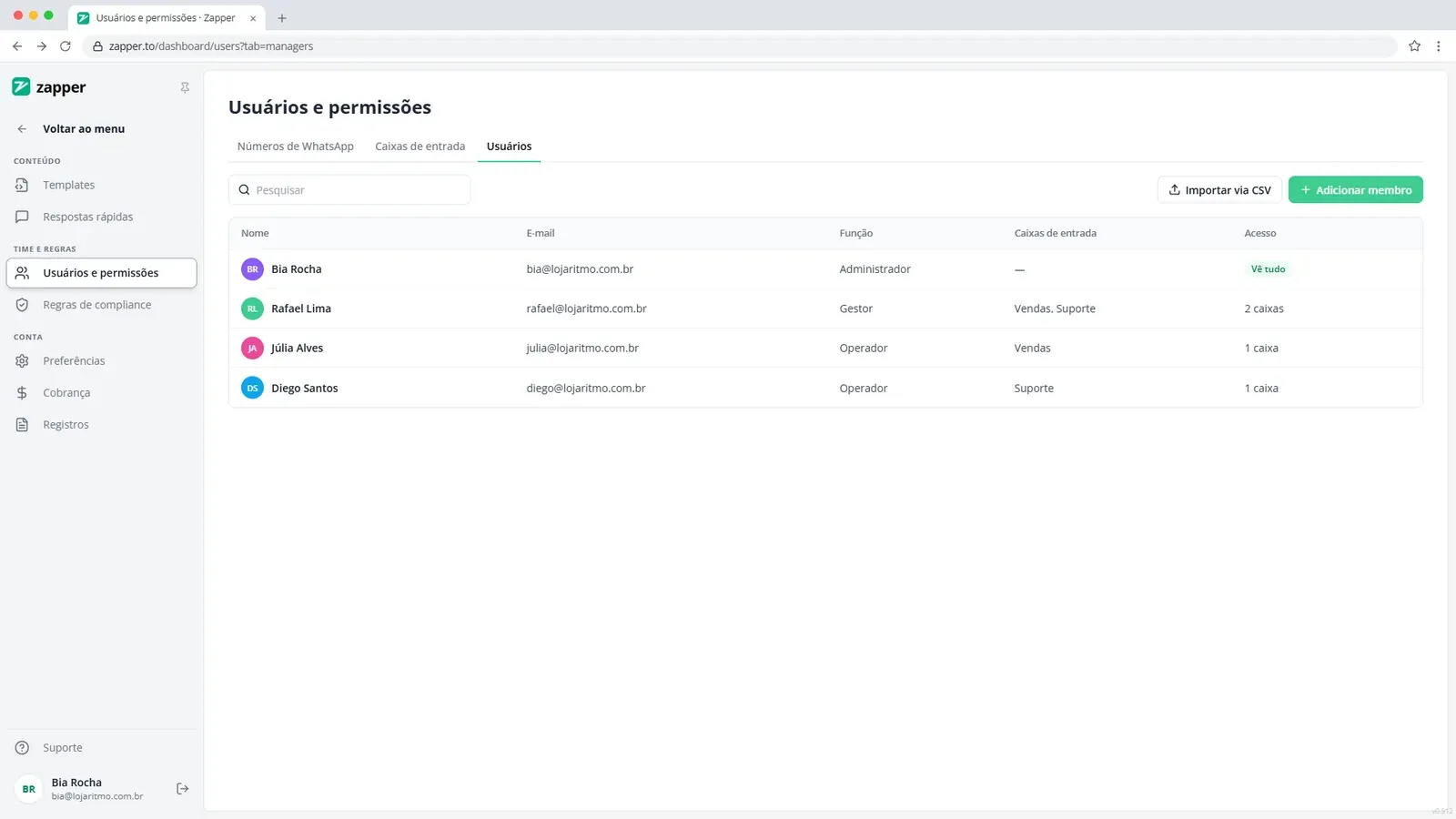
Task: Click Importar via CSV button
Action: click(x=1219, y=190)
